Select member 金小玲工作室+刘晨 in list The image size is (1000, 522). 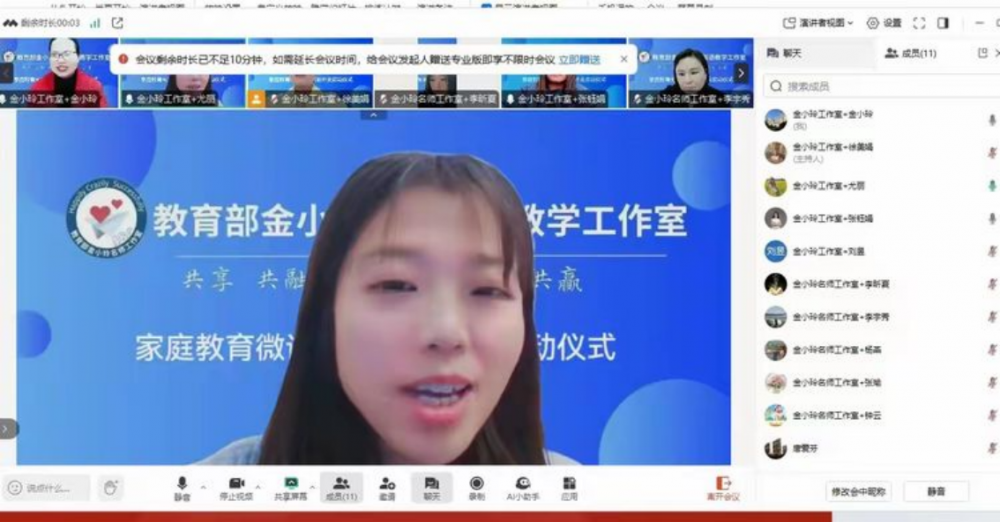pyautogui.click(x=881, y=251)
